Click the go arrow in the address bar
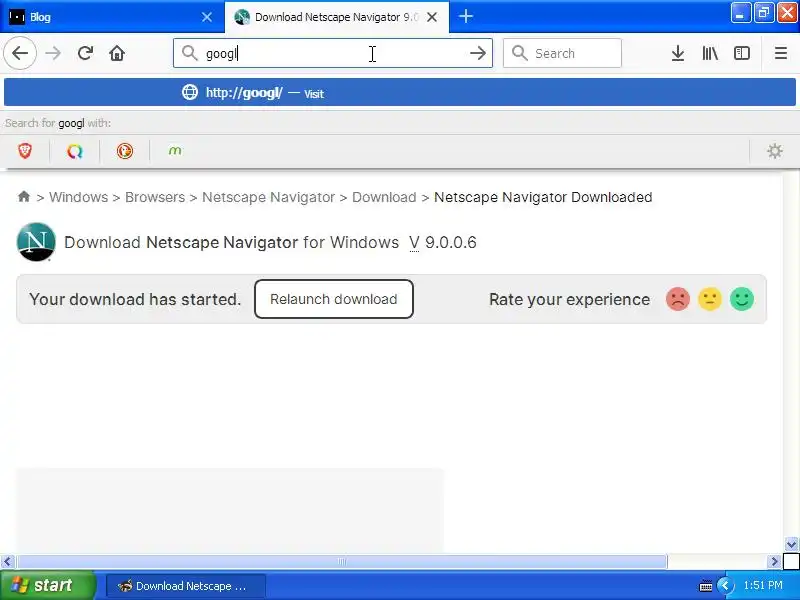 tap(478, 53)
